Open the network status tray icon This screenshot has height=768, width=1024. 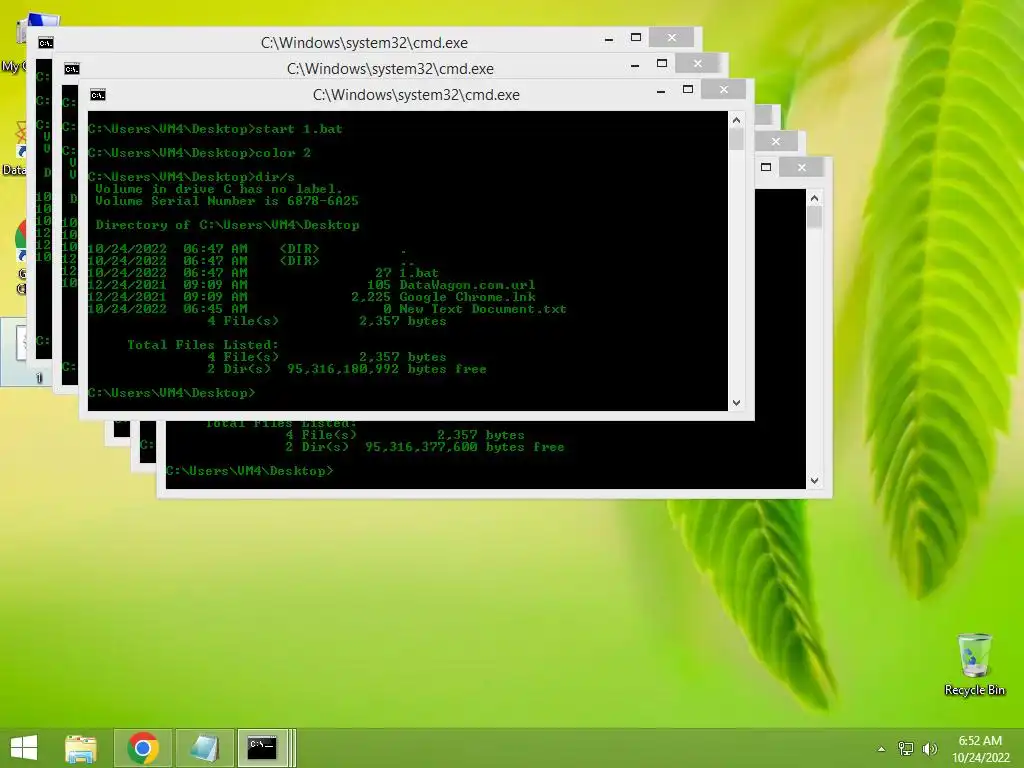click(x=906, y=749)
